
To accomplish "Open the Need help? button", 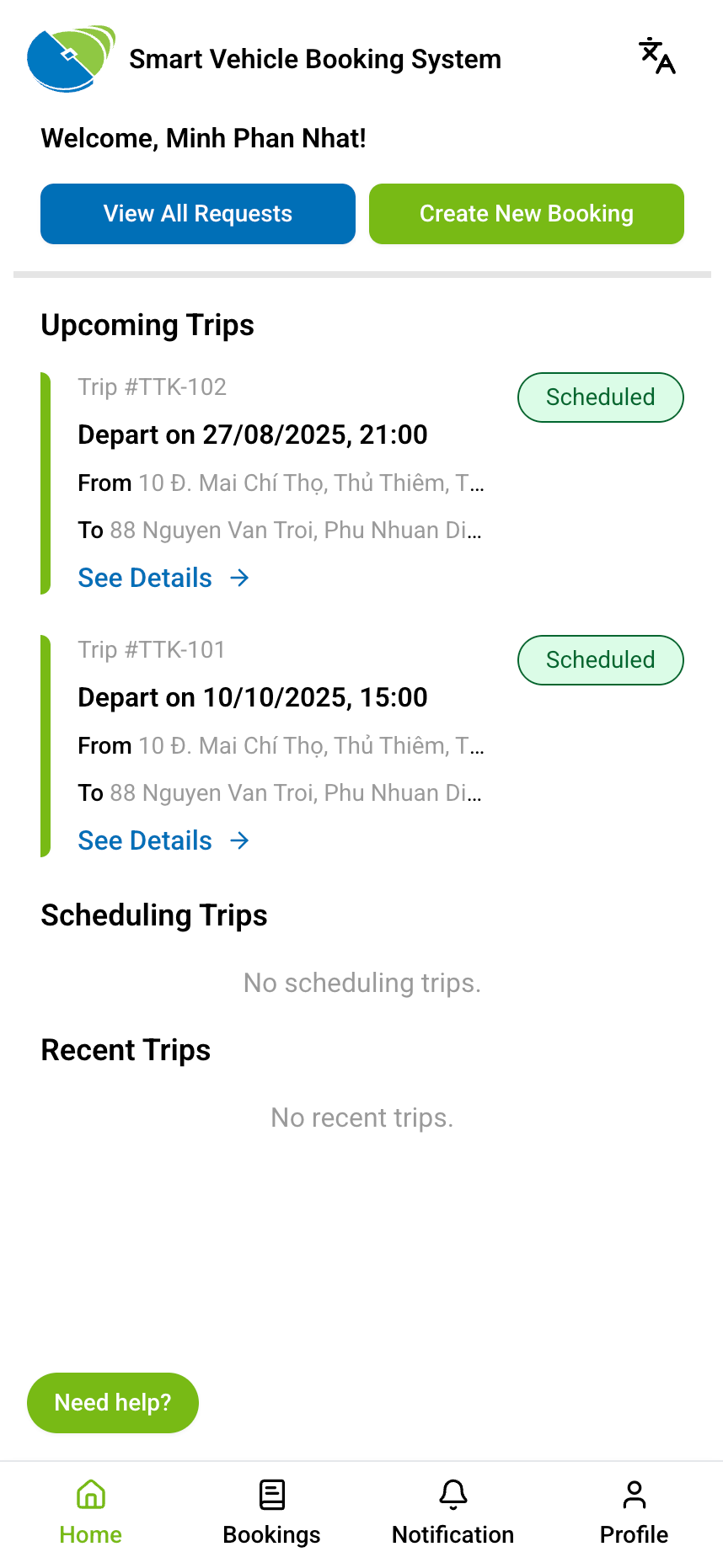I will click(113, 1402).
